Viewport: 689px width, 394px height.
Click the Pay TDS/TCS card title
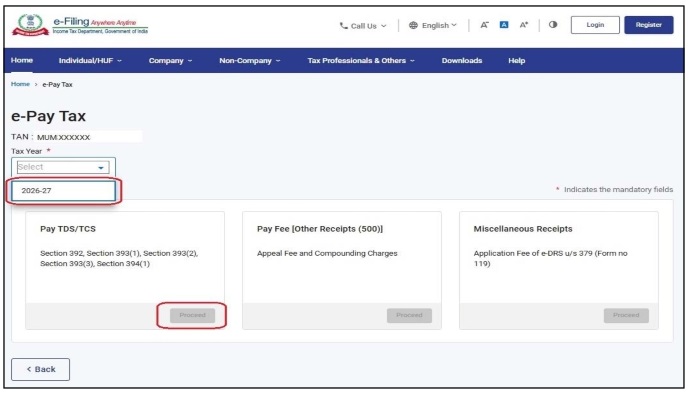(x=68, y=229)
